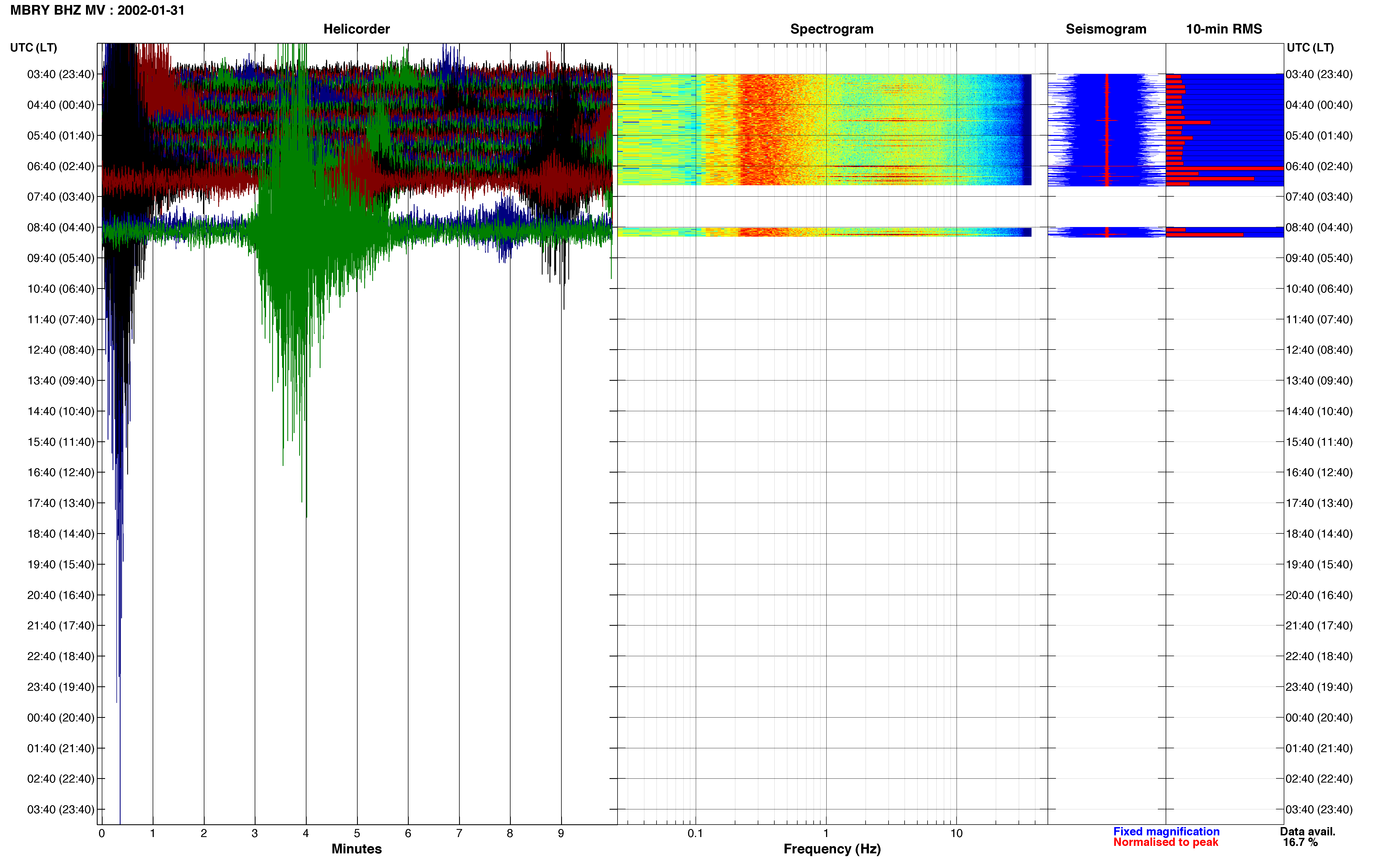This screenshot has height=868, width=1388.
Task: Click left time label '10:40 (06:40)'
Action: pyautogui.click(x=61, y=289)
